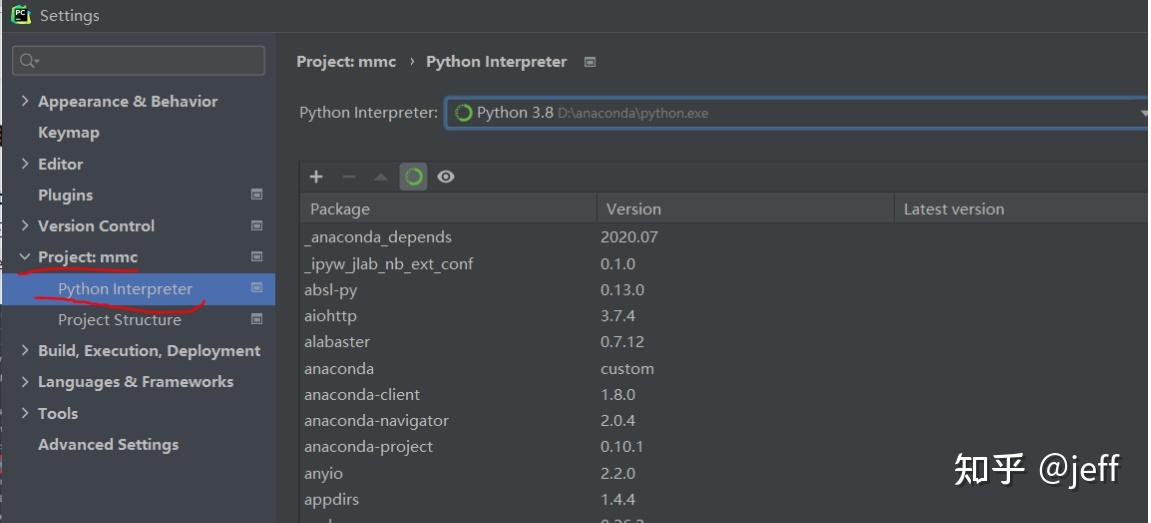Viewport: 1151px width, 523px height.
Task: Click the add package plus icon
Action: 316,177
